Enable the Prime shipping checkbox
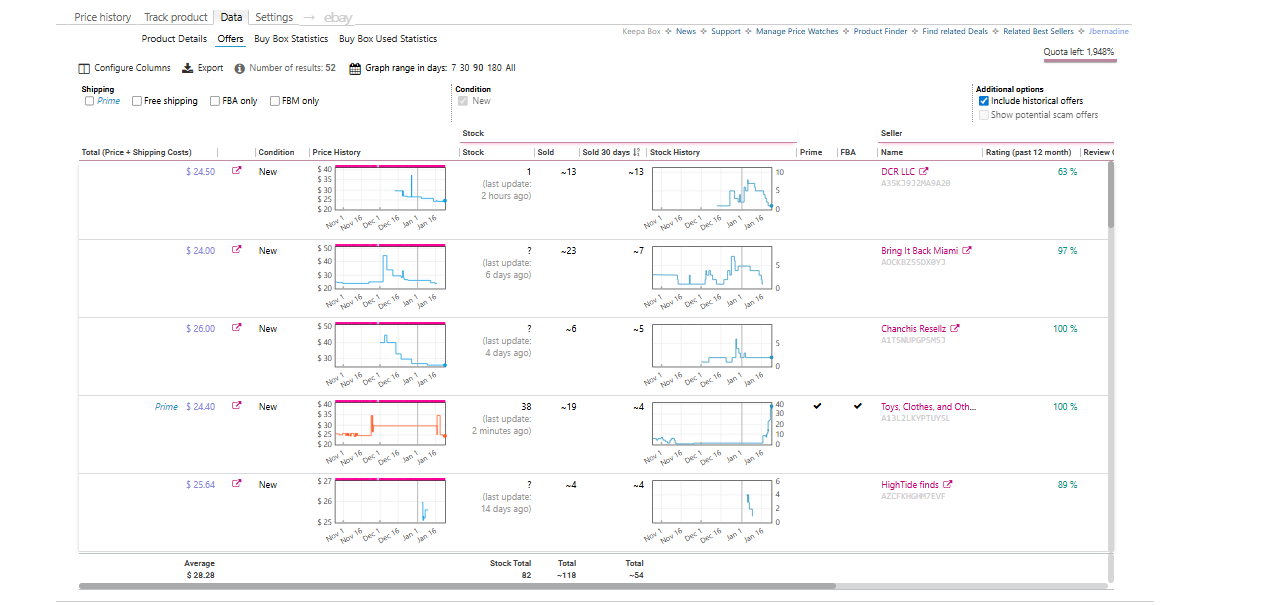 click(90, 101)
